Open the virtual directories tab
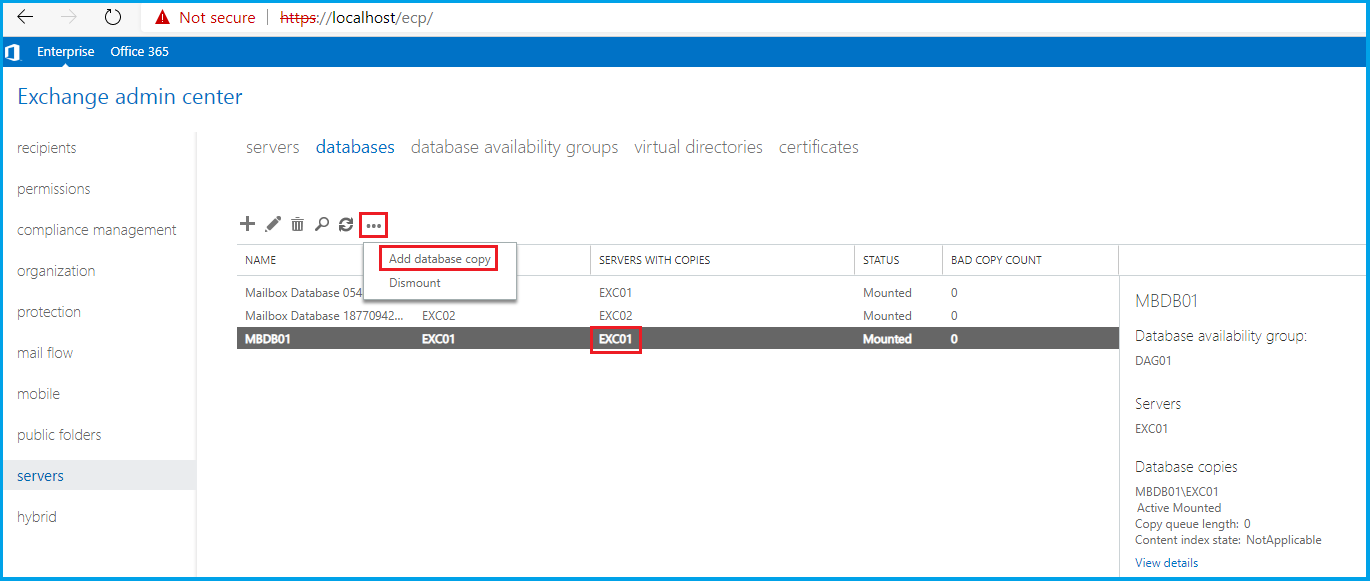1370x581 pixels. click(x=698, y=147)
